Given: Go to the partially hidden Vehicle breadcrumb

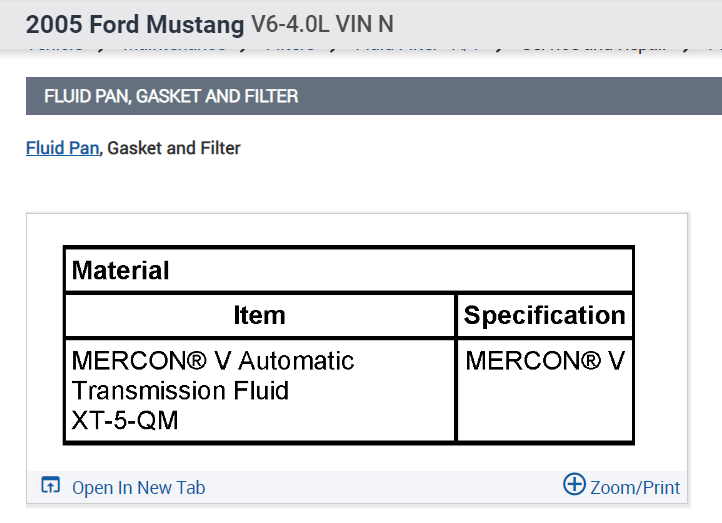Looking at the screenshot, I should [x=55, y=47].
